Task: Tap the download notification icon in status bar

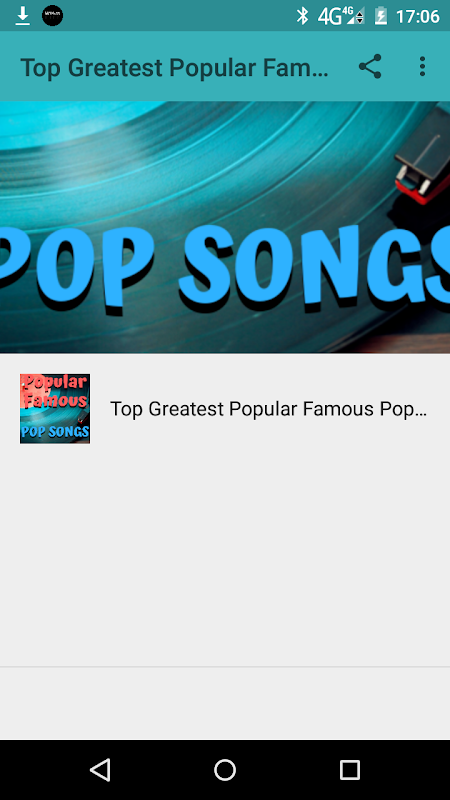Action: (x=22, y=16)
